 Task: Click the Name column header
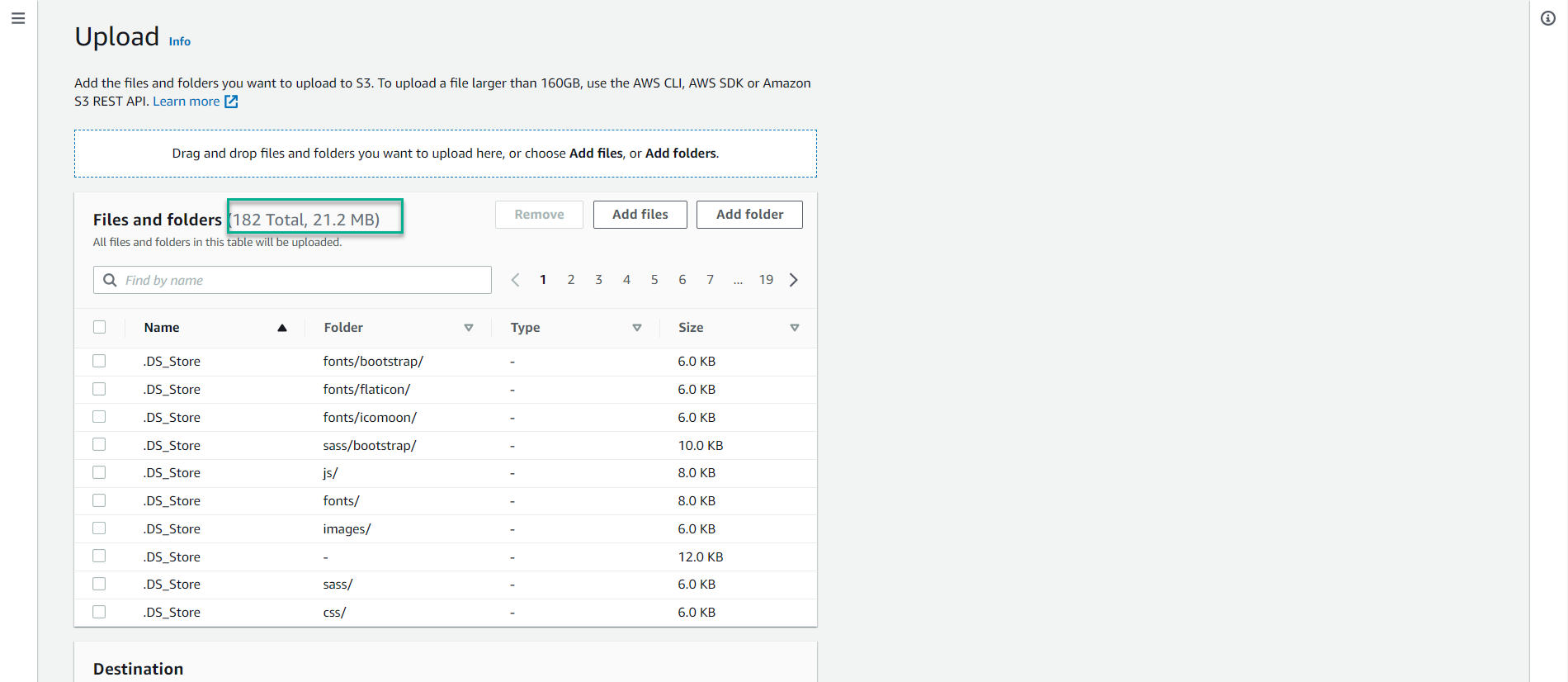point(162,328)
